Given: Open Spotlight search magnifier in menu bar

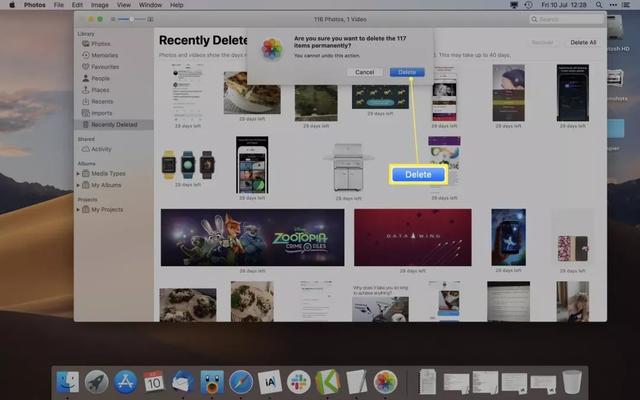Looking at the screenshot, I should point(599,5).
